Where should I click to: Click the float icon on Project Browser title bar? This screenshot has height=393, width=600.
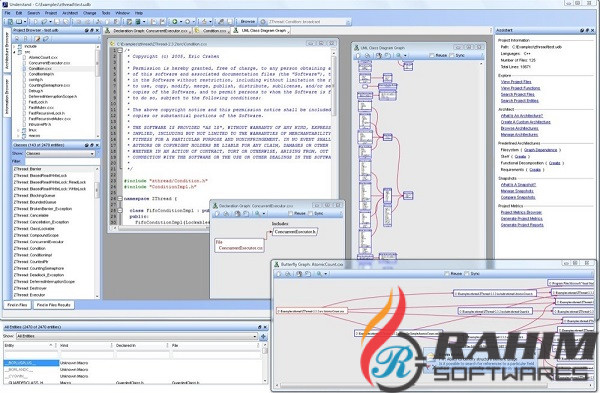(x=92, y=30)
